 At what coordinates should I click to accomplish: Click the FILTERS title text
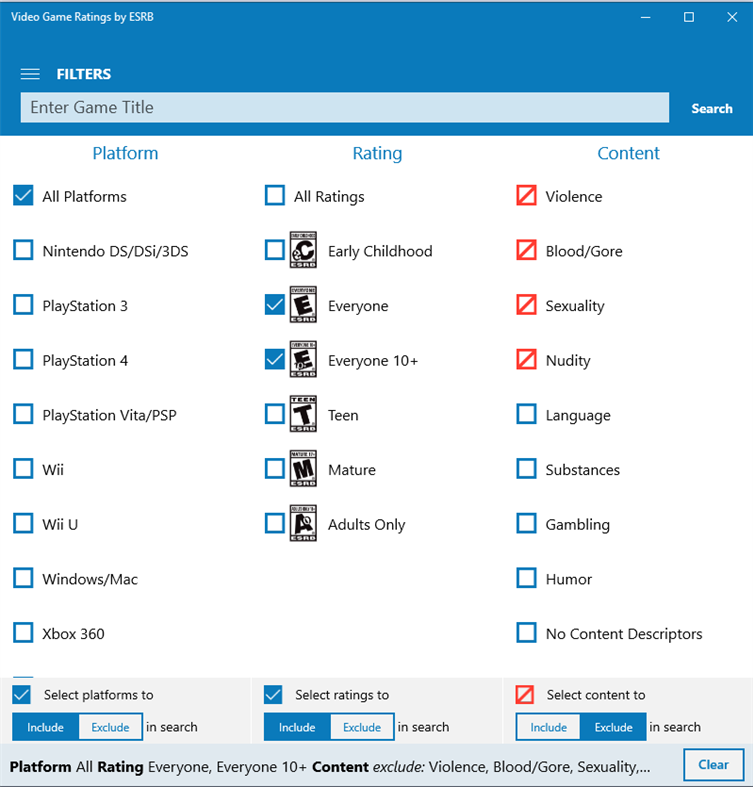pos(83,74)
